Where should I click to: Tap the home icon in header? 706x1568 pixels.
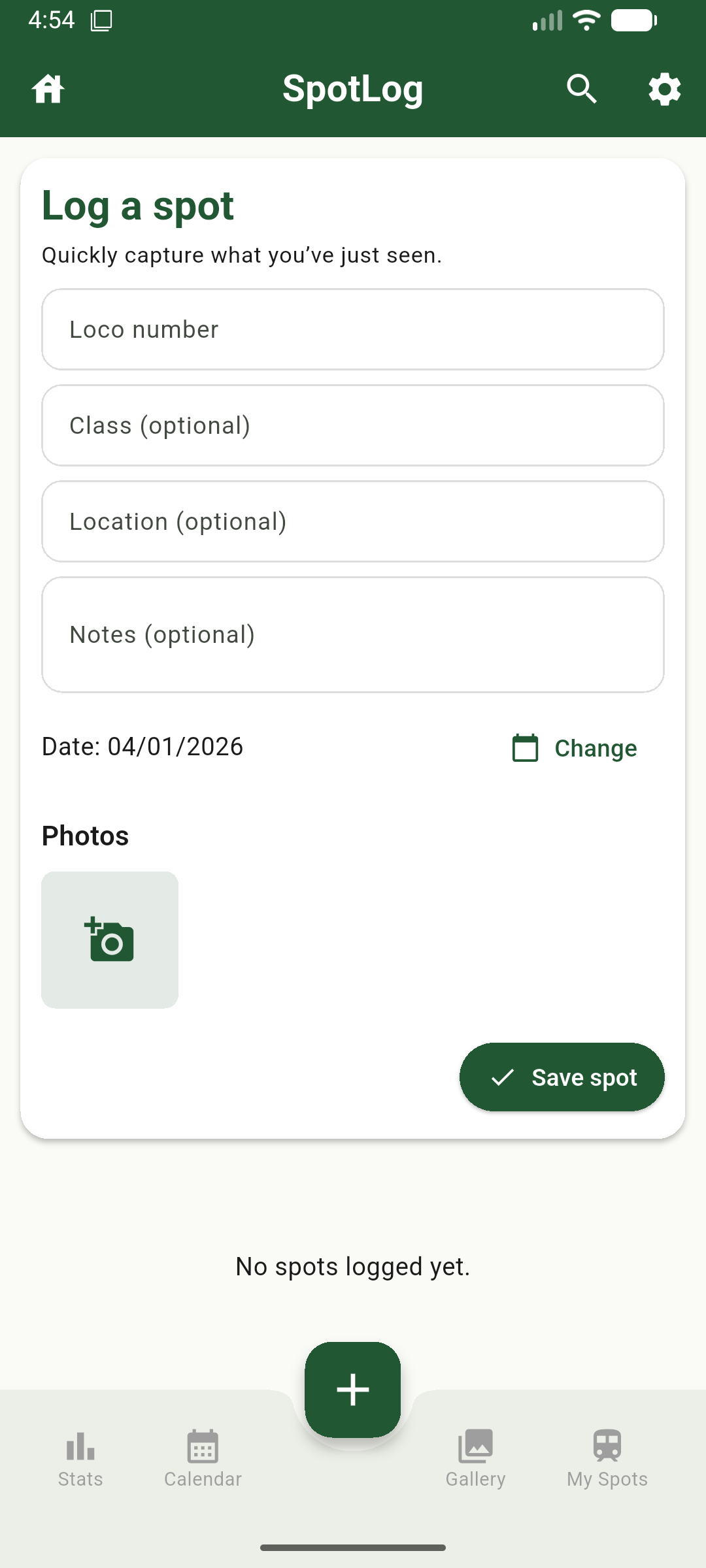click(48, 89)
